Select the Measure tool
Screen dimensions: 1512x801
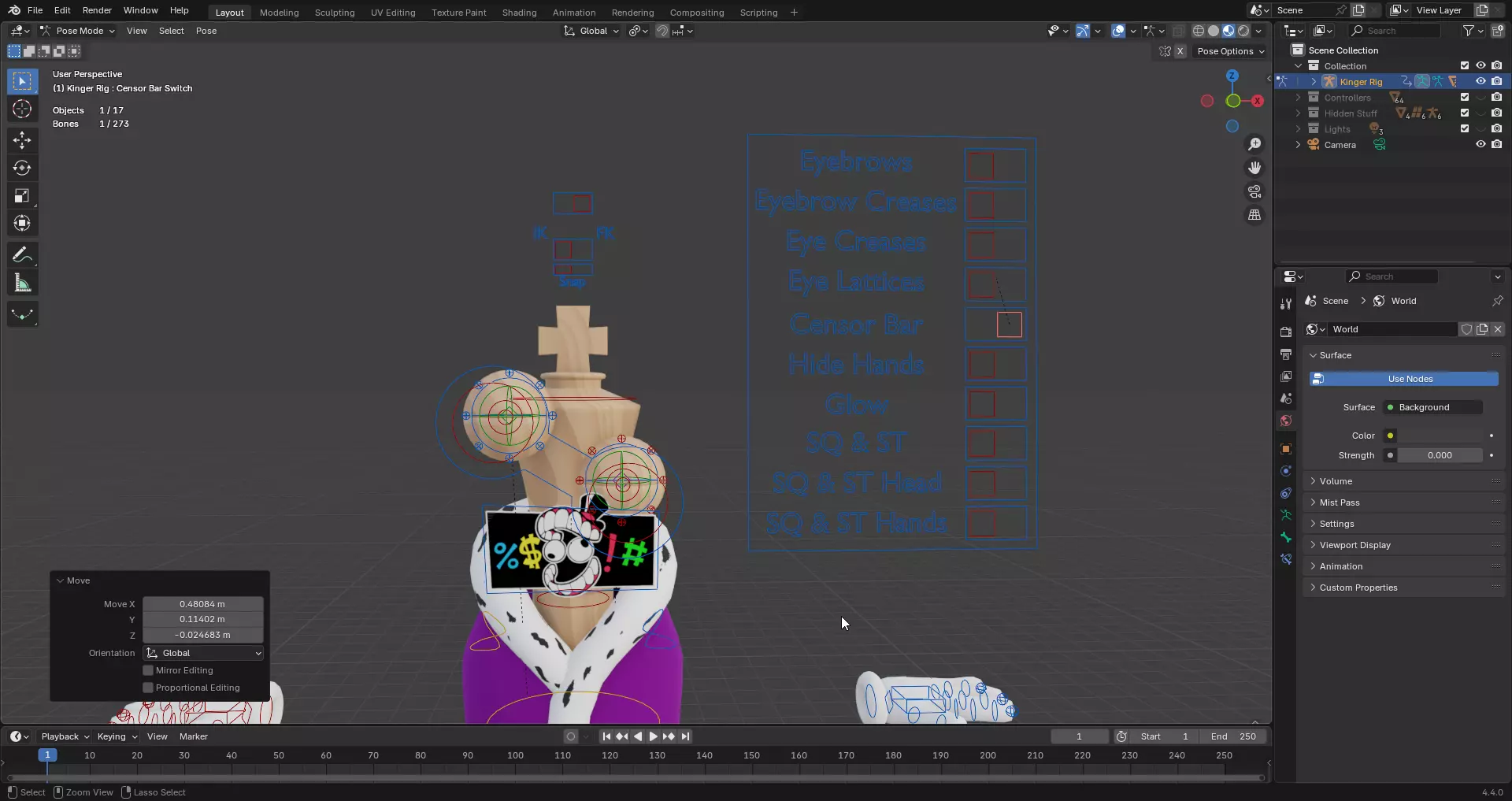pos(22,283)
